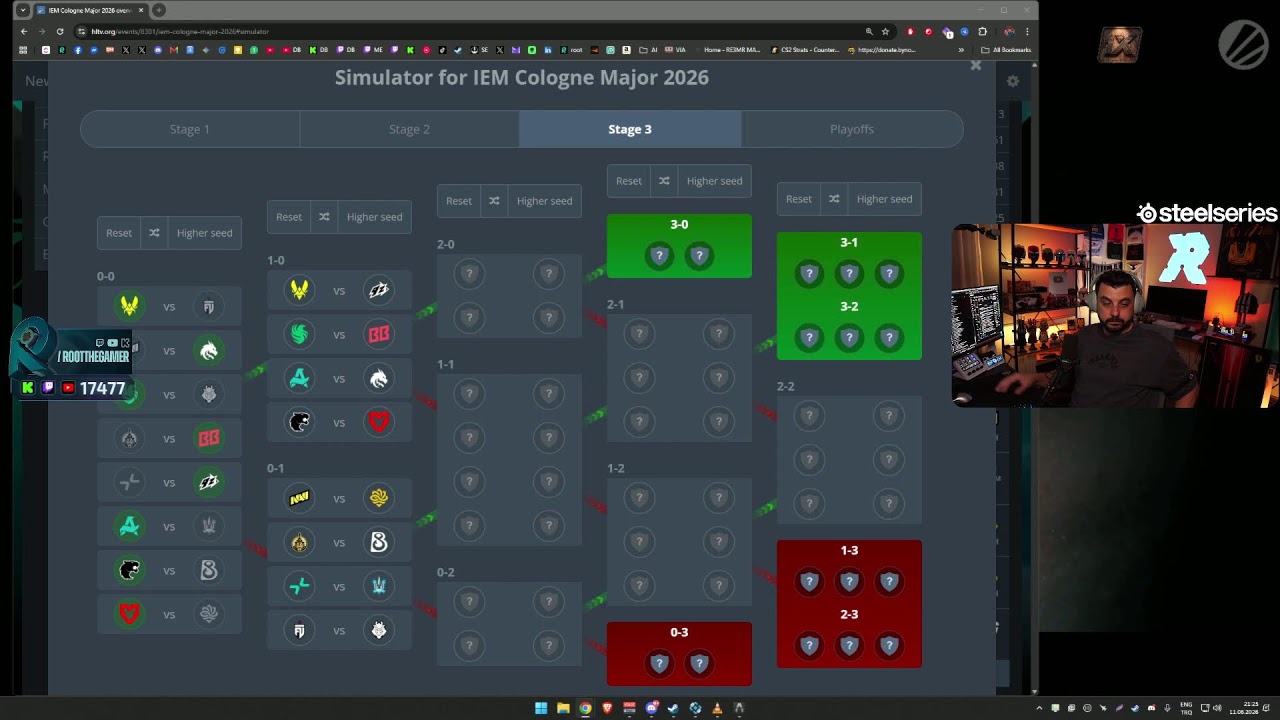1280x720 pixels.
Task: Apply Higher seed above the 3-1 box
Action: (884, 199)
